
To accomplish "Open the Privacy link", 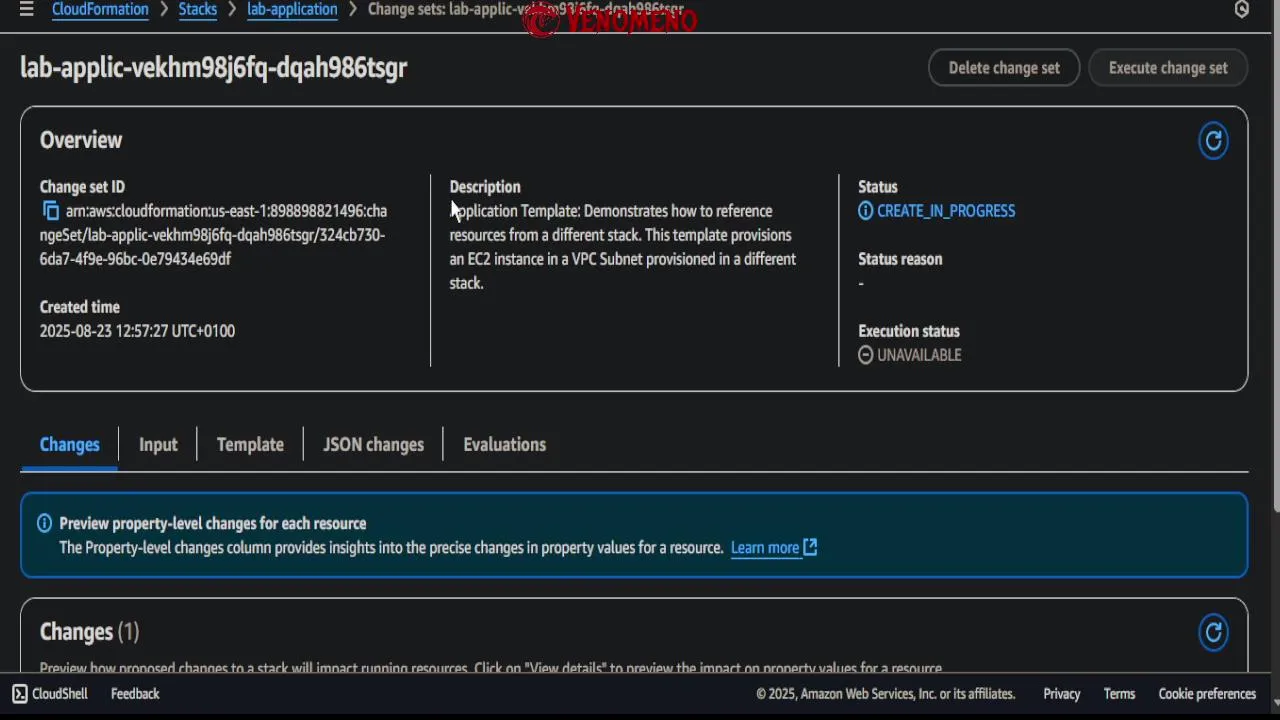I will point(1061,694).
